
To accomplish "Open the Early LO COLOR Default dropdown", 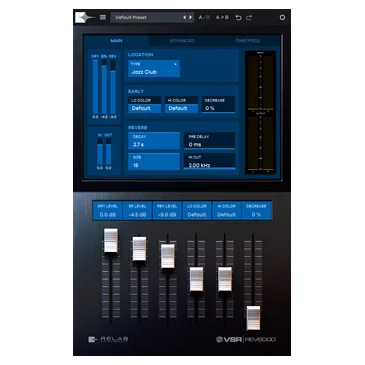I will click(145, 105).
